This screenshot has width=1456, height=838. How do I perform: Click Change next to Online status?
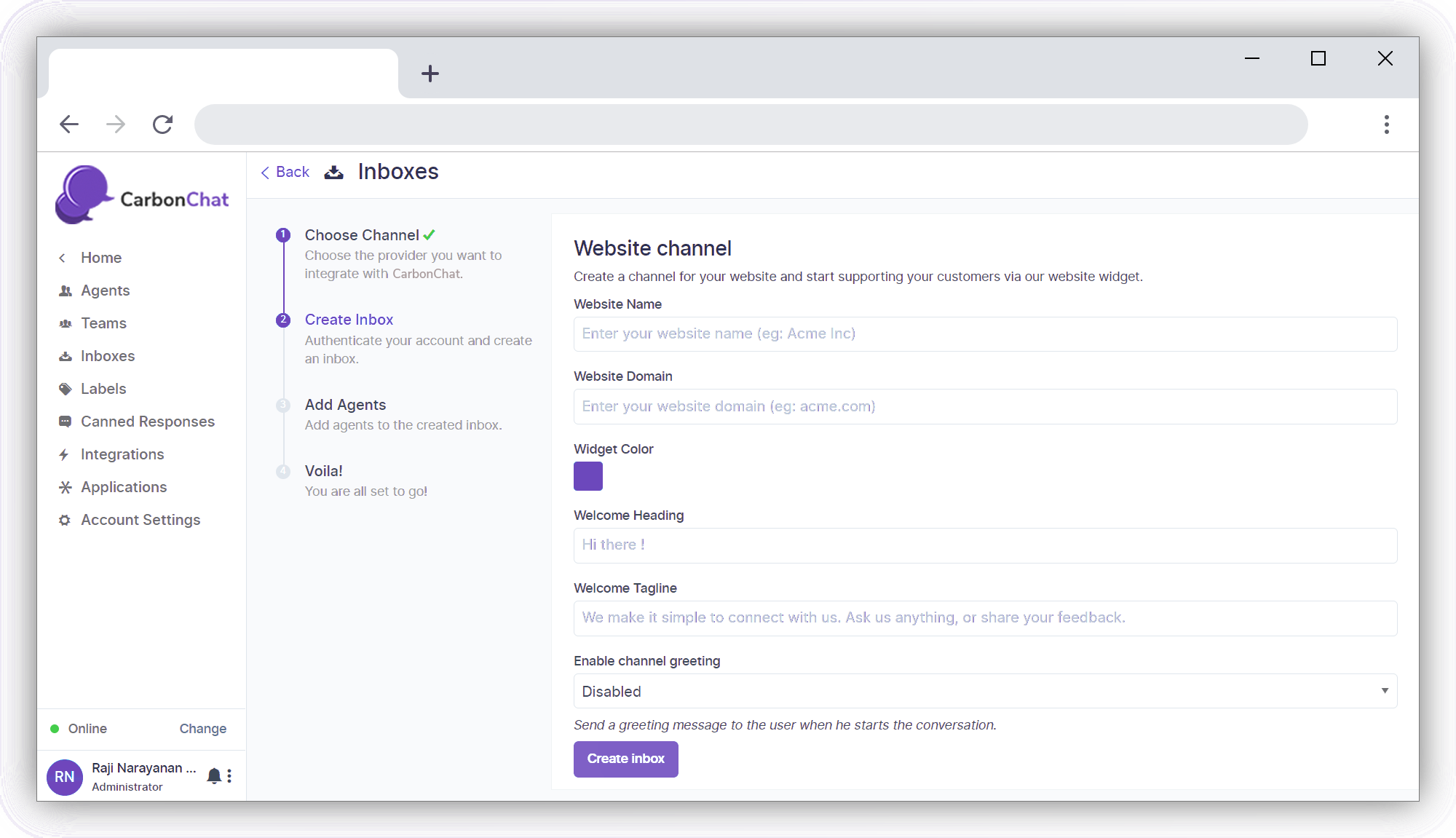(x=202, y=729)
